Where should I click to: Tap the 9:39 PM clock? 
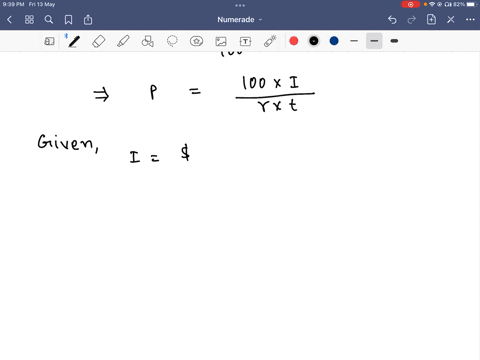point(13,4)
